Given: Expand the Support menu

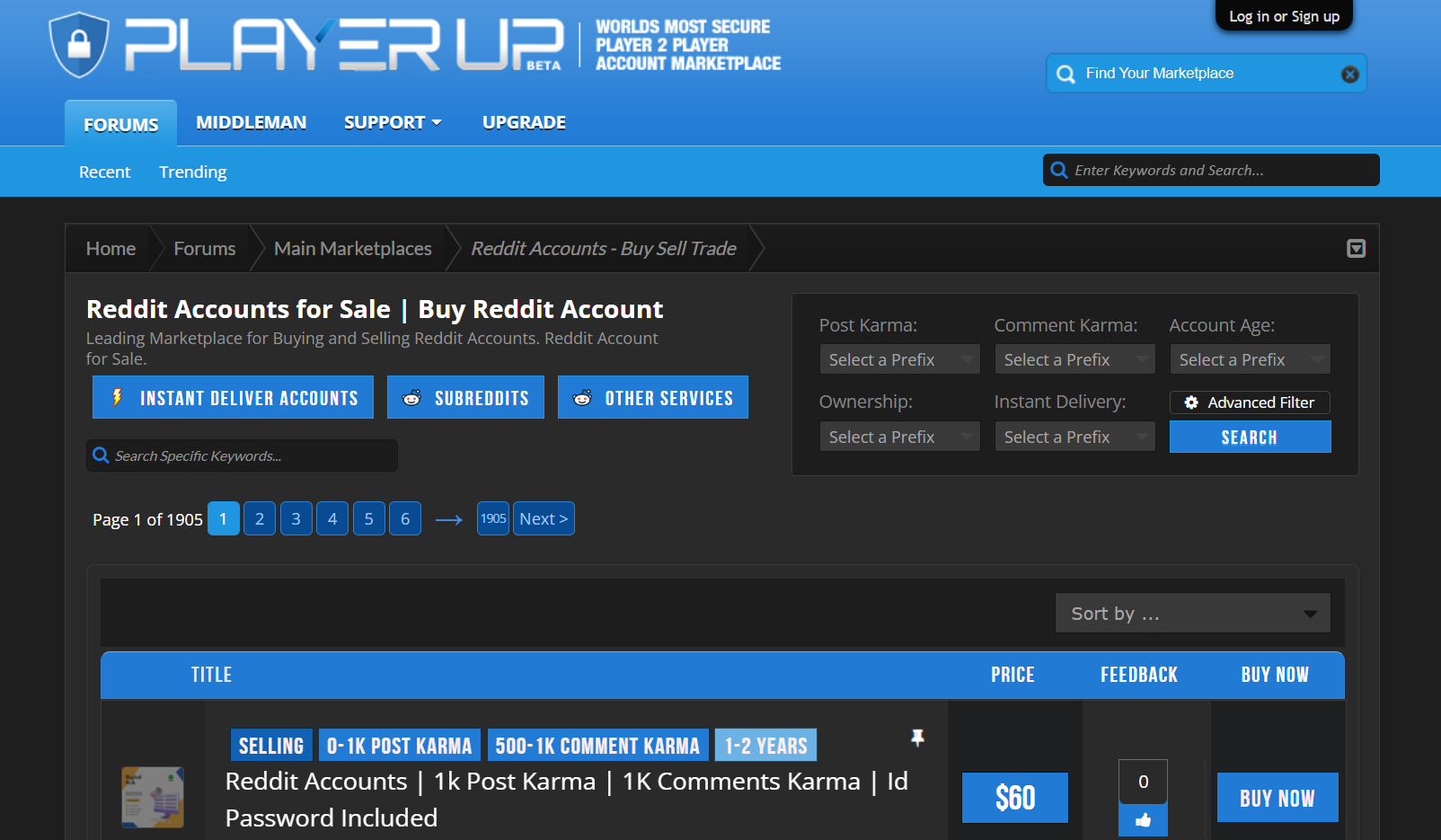Looking at the screenshot, I should coord(393,122).
